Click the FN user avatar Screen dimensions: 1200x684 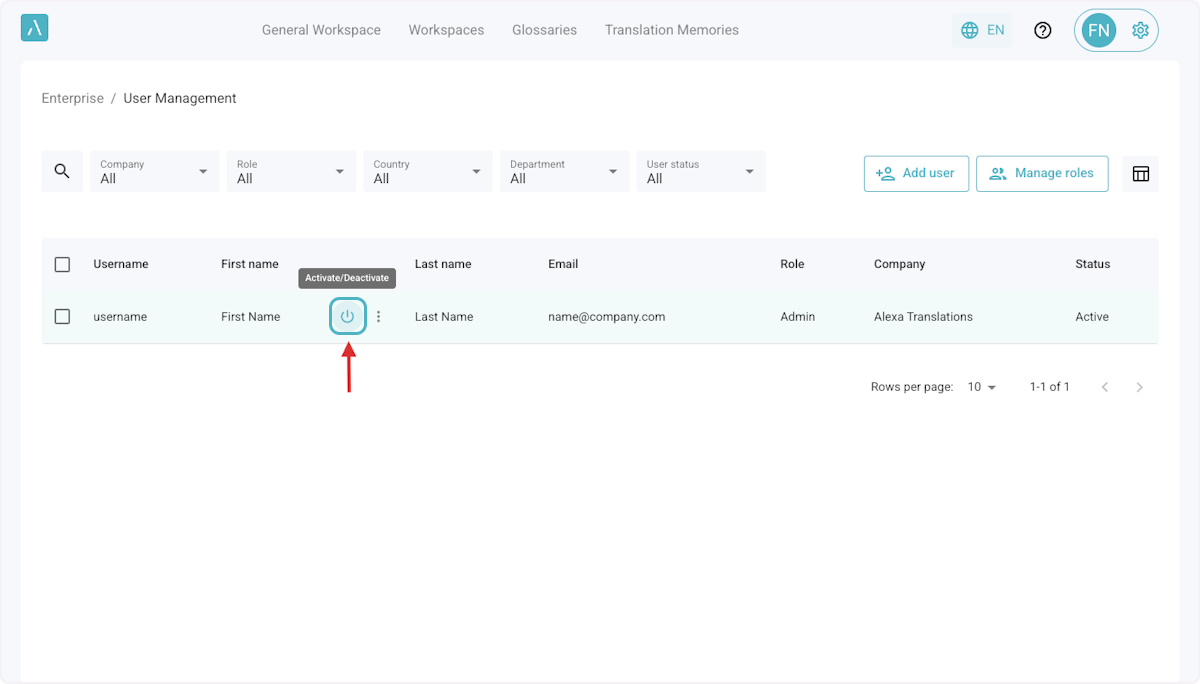point(1098,30)
